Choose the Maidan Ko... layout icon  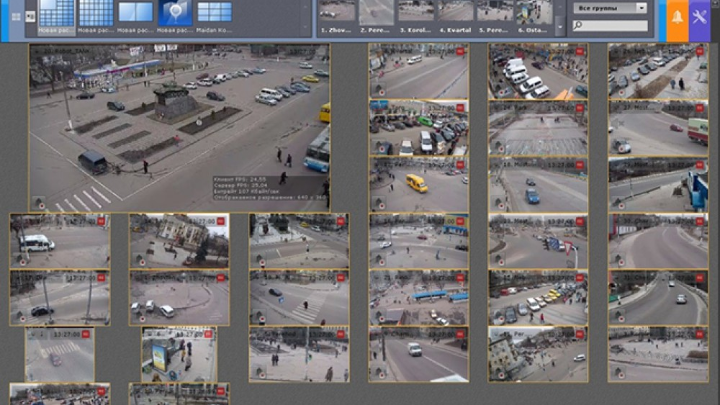tap(214, 13)
